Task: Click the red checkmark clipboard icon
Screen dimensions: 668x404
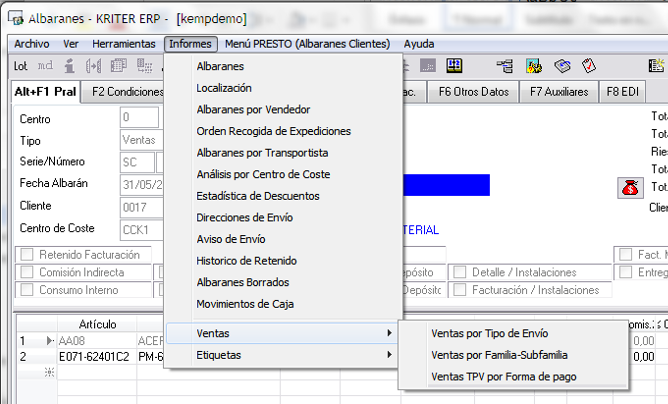Action: pos(589,66)
